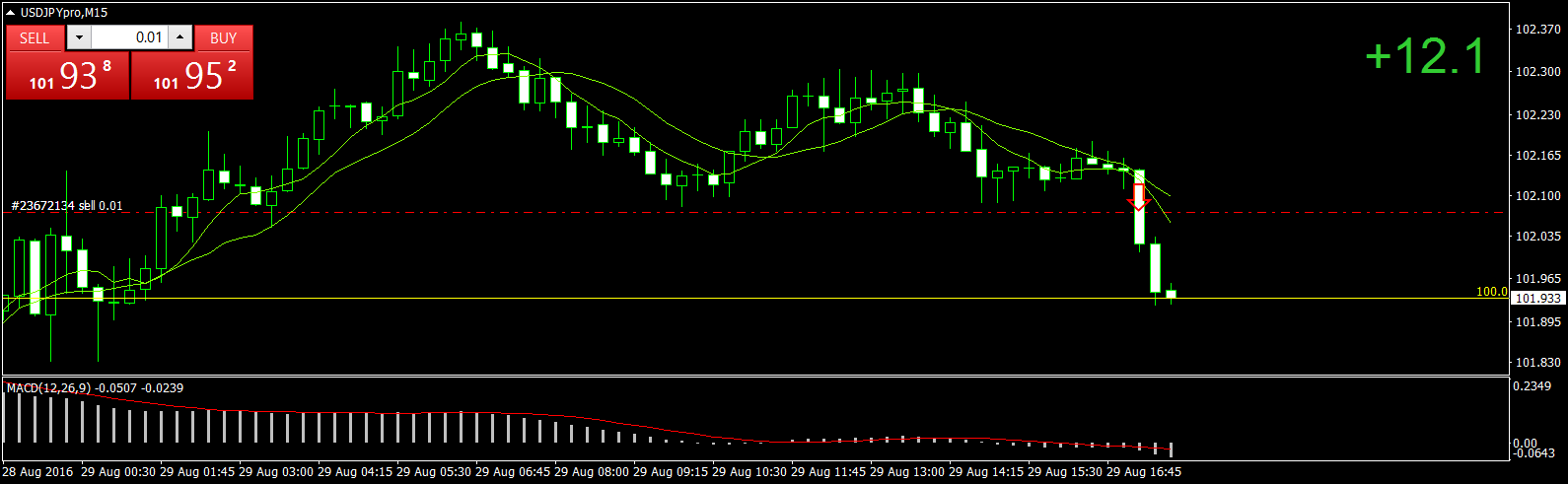
Task: Decrease lot volume with down arrow
Action: (79, 37)
